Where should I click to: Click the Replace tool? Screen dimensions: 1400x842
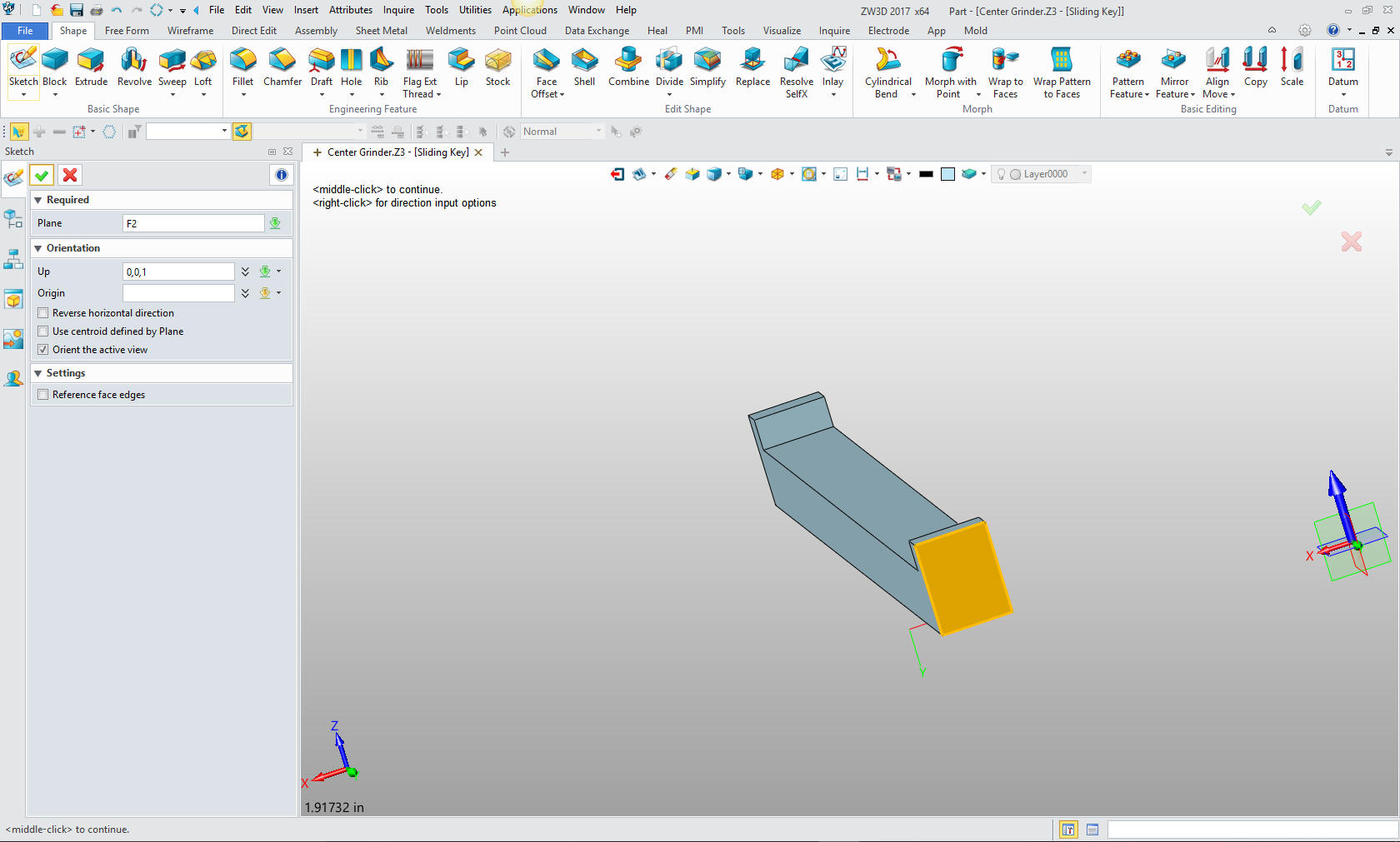click(752, 67)
